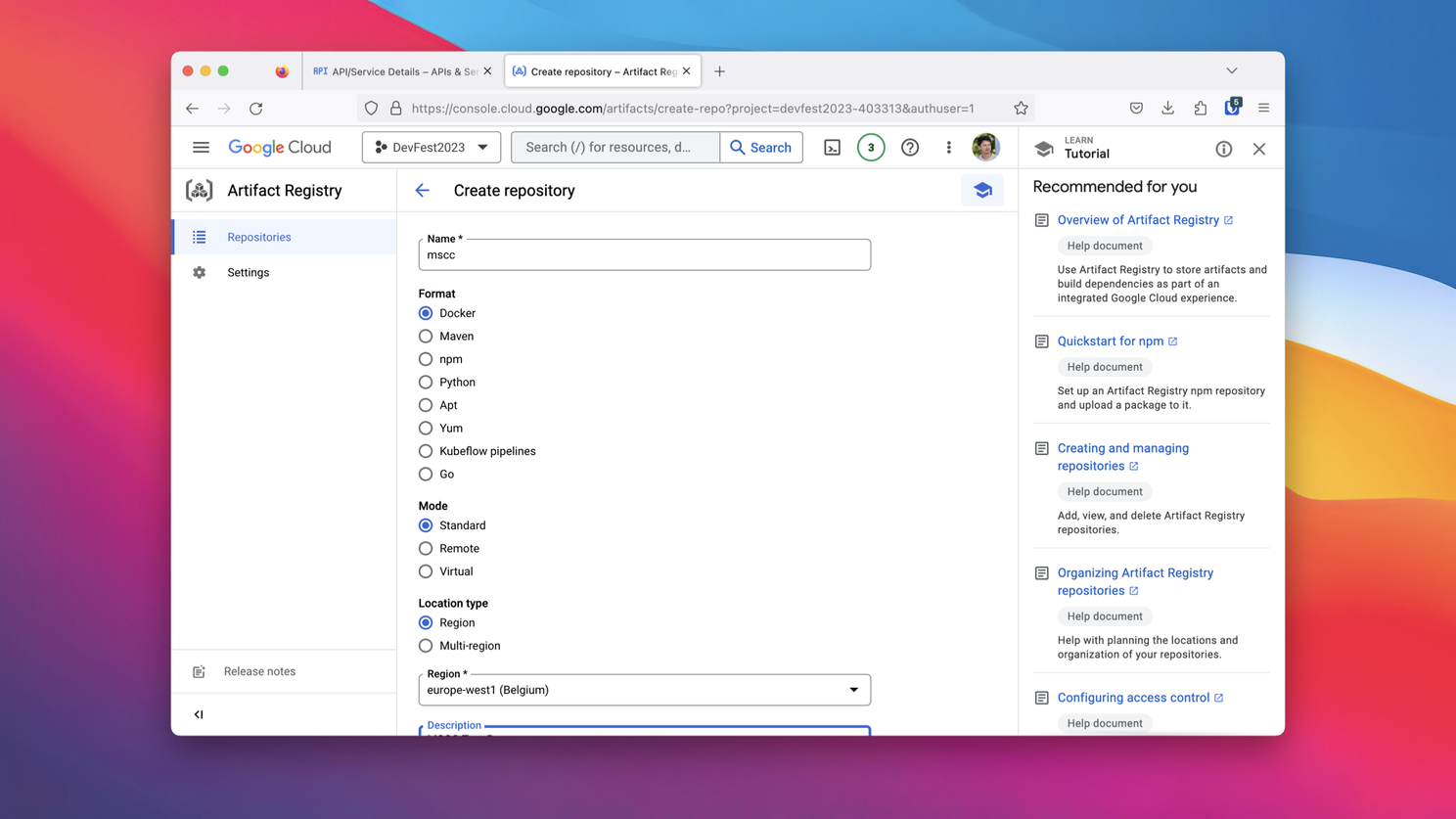The image size is (1456, 819).
Task: Open a new browser tab
Action: click(x=719, y=71)
